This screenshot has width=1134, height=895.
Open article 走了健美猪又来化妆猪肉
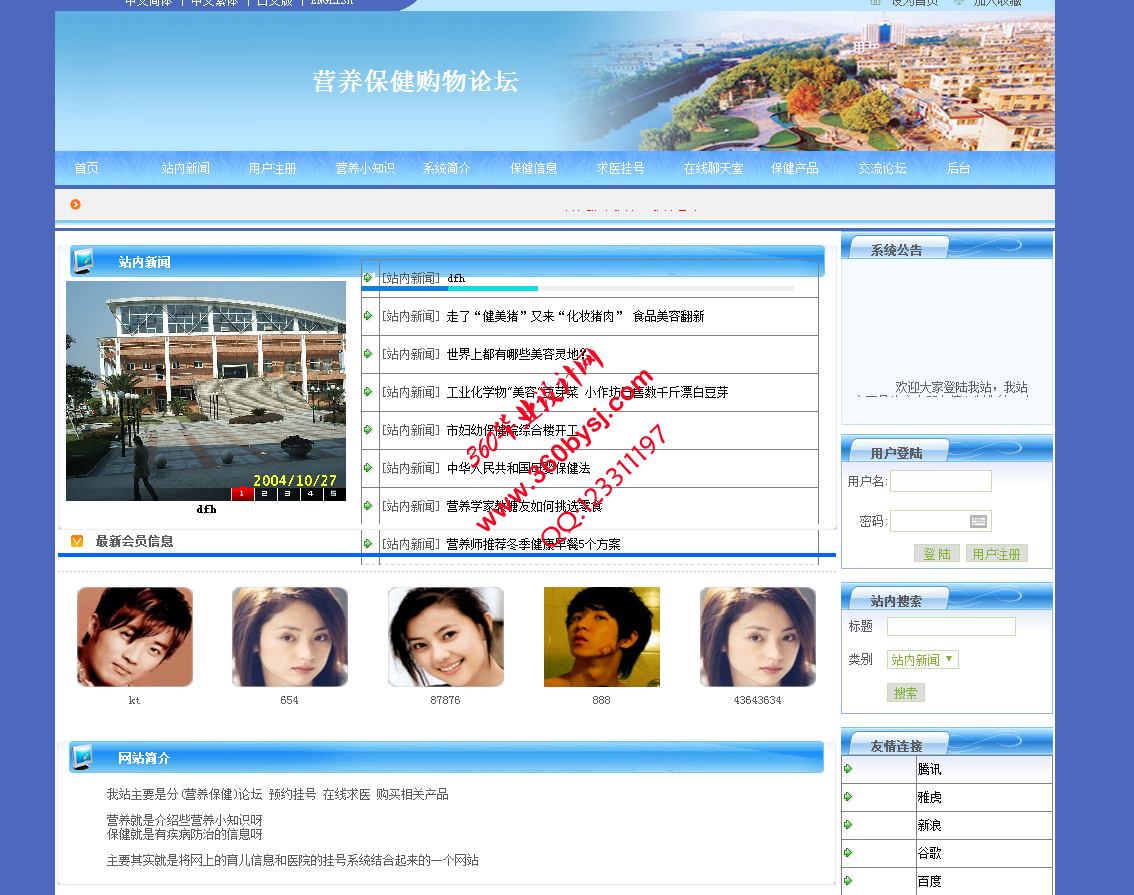pos(575,316)
